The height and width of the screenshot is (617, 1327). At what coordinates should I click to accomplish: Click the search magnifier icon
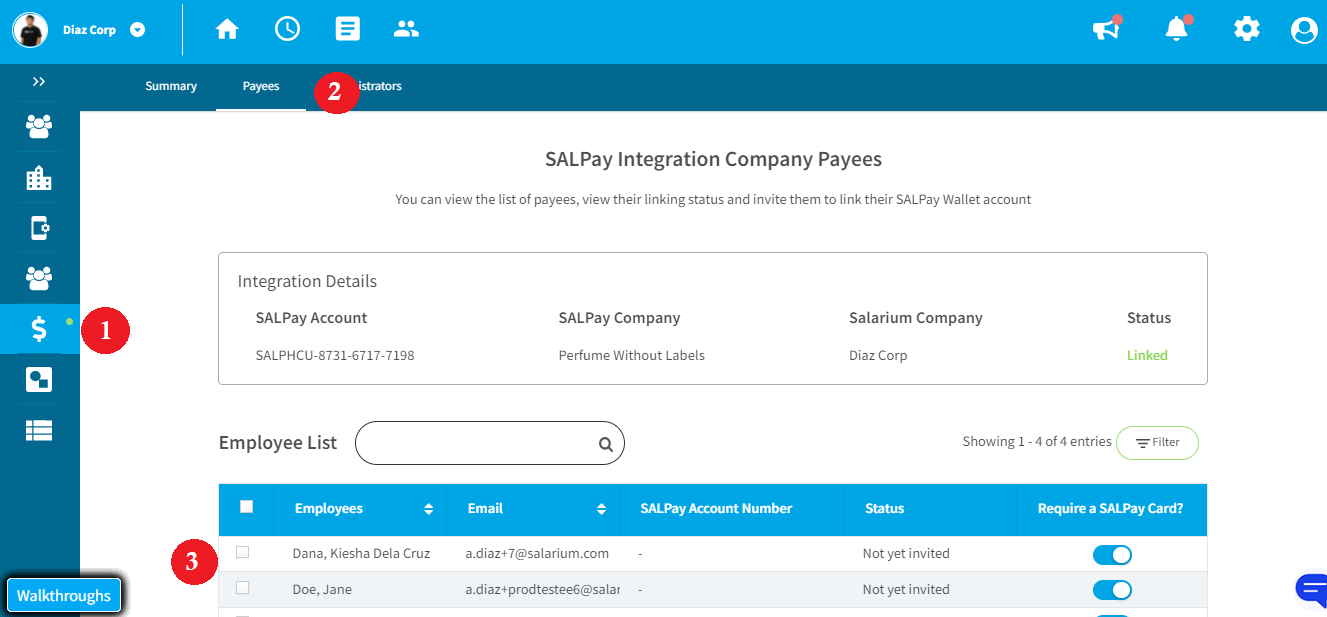point(606,445)
